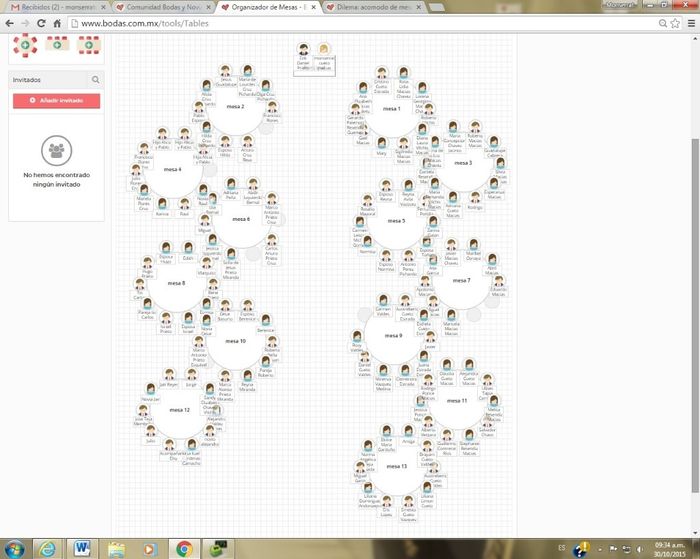This screenshot has height=559, width=700.
Task: Select table mesa 9
Action: tap(393, 336)
